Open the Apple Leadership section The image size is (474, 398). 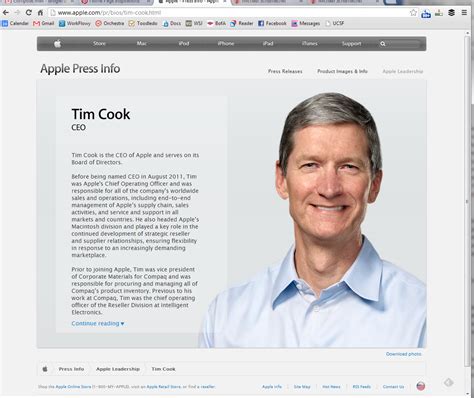(x=403, y=71)
